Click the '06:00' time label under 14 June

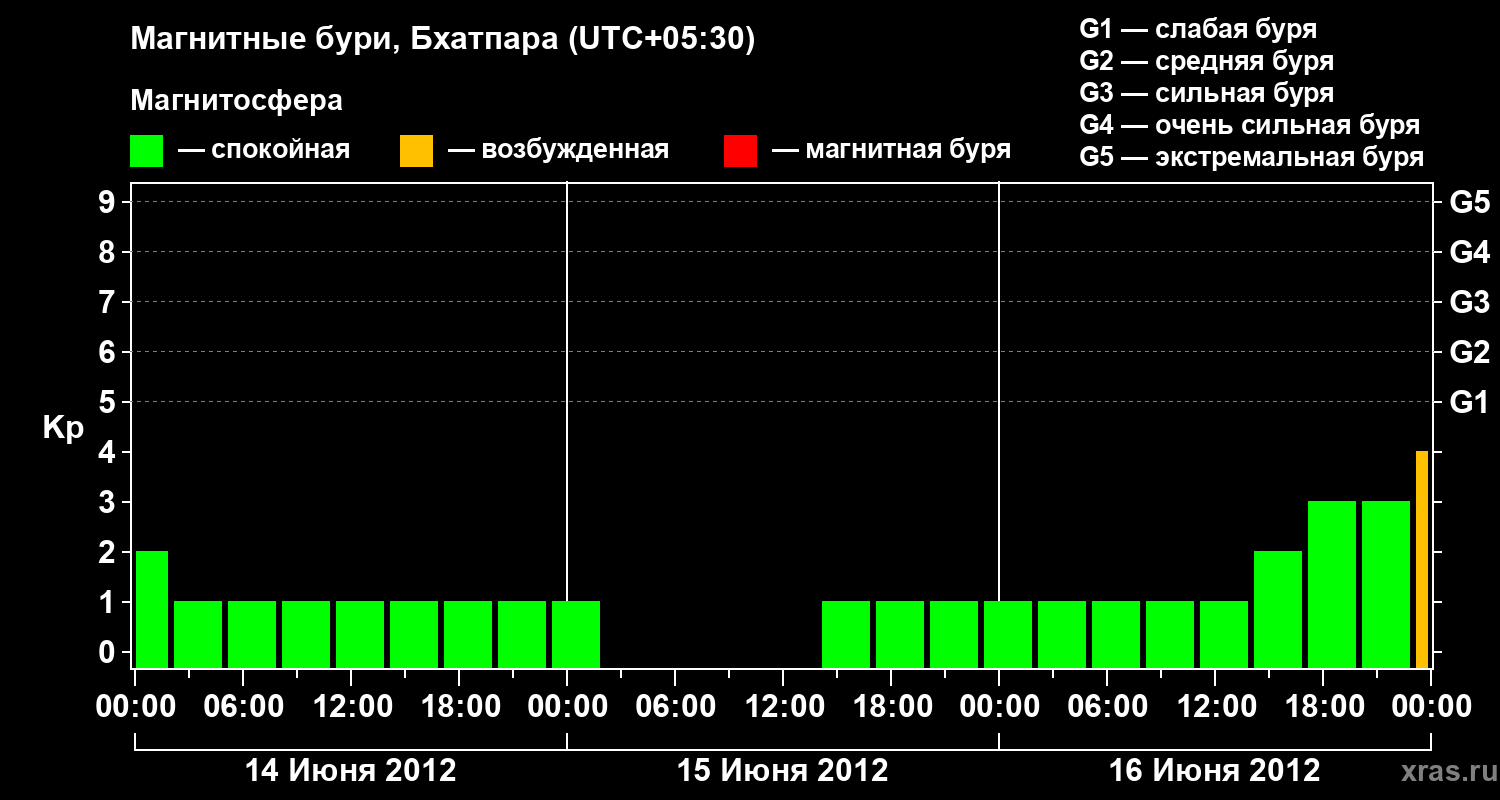243,706
